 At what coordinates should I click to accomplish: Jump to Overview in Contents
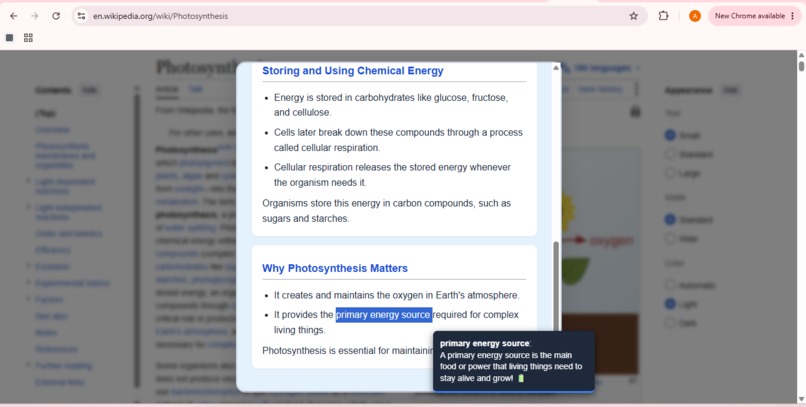(x=52, y=130)
